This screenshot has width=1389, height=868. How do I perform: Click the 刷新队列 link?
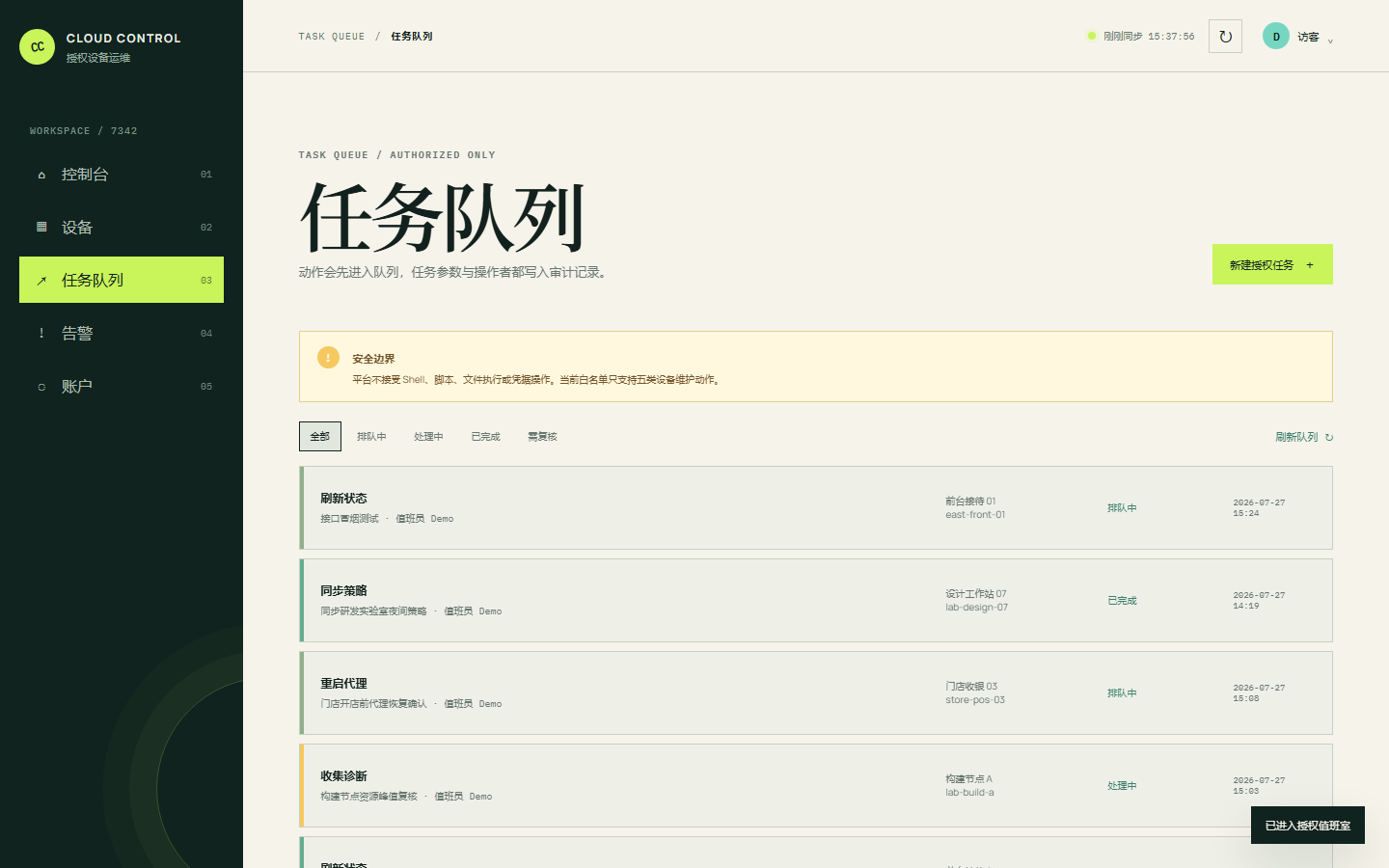(x=1304, y=437)
